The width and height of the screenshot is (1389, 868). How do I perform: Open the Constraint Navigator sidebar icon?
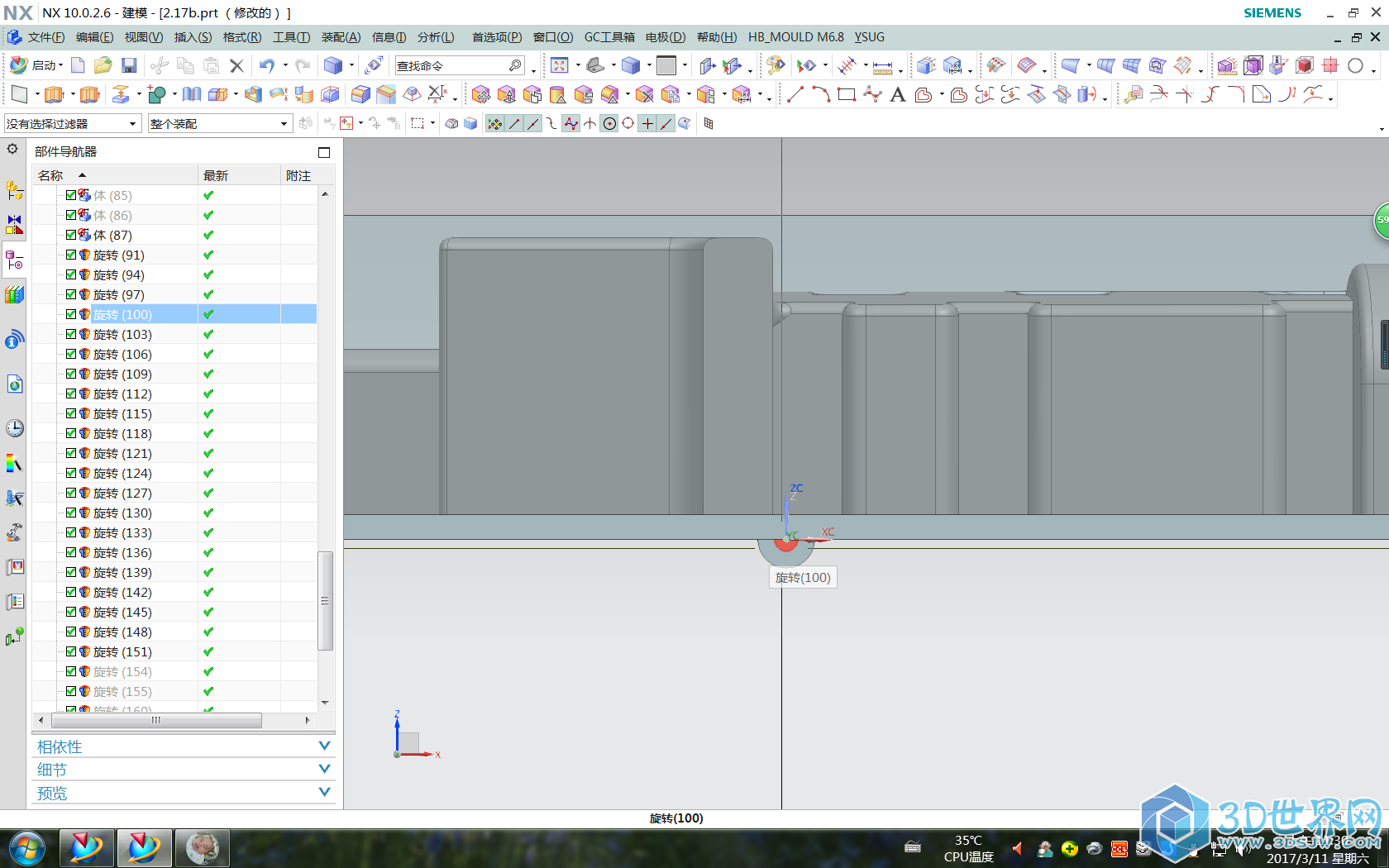[x=14, y=225]
